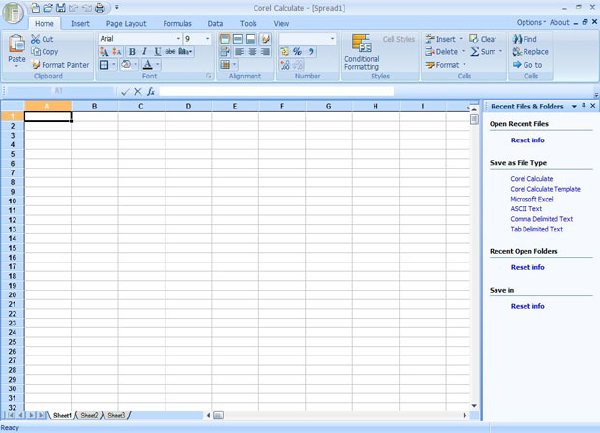Align cell content to bottom
The height and width of the screenshot is (433, 600).
tap(251, 39)
